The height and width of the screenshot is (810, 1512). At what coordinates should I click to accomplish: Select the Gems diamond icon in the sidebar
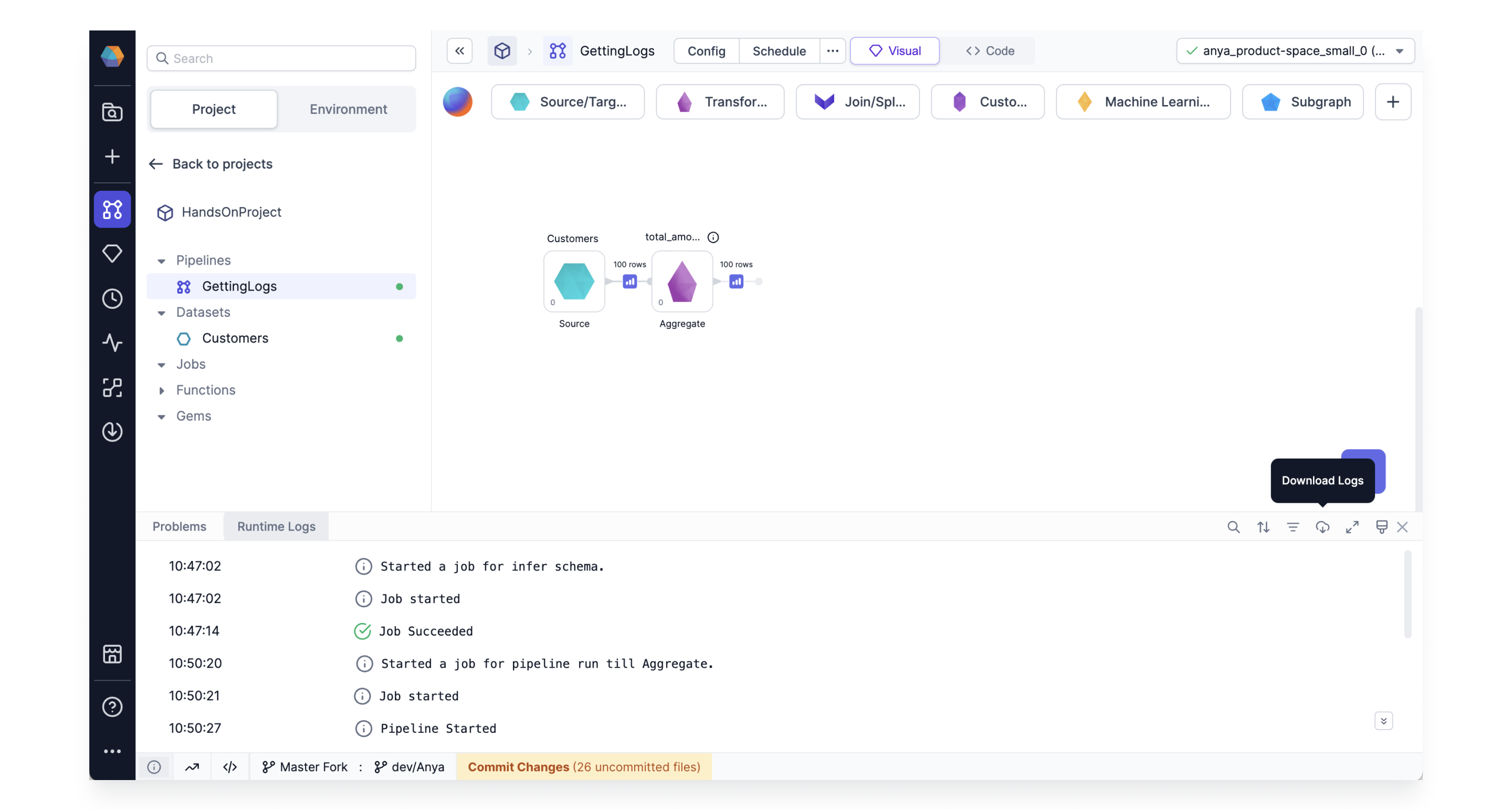coord(112,253)
